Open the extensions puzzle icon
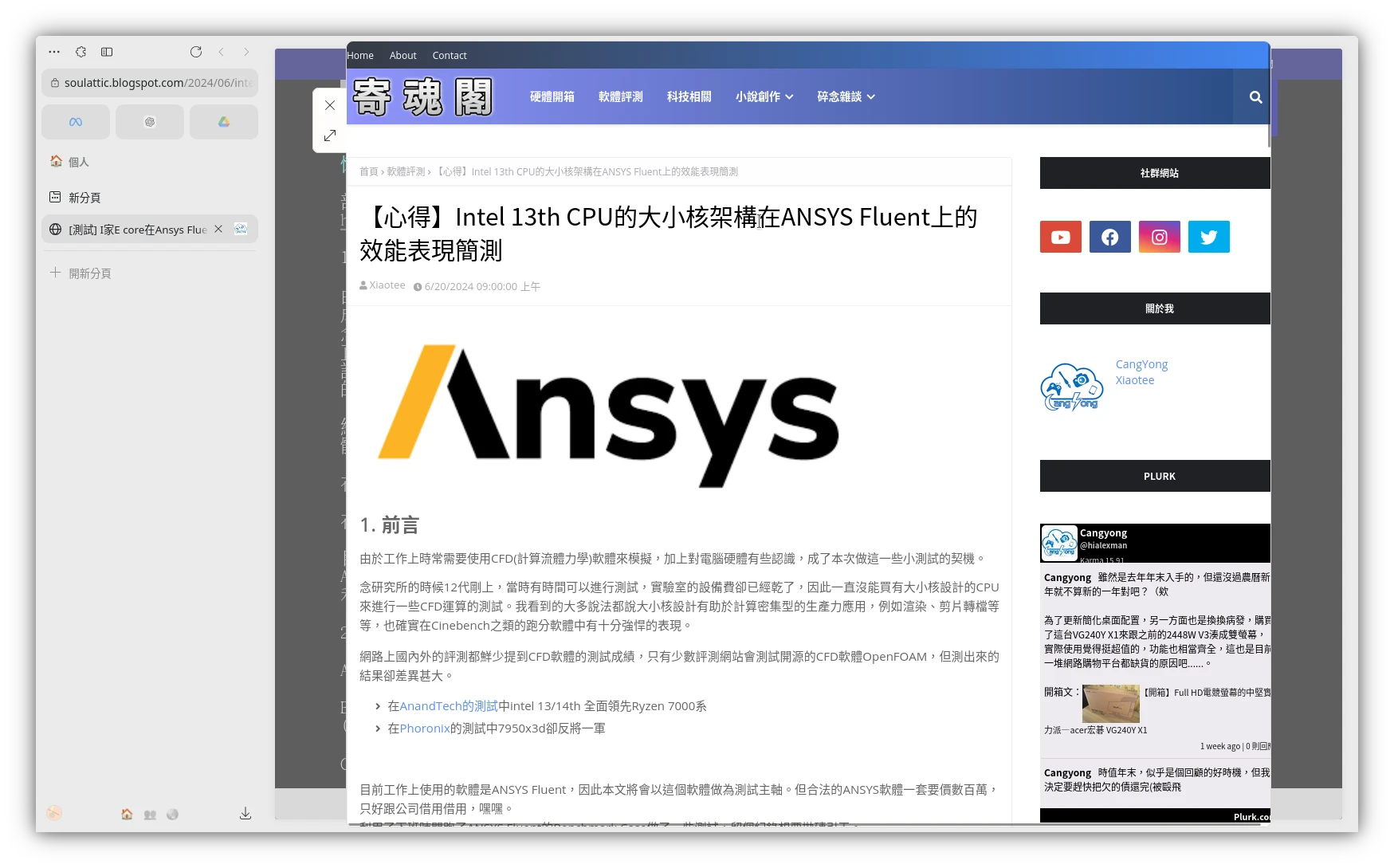Screen dimensions: 1394x868 click(x=80, y=52)
